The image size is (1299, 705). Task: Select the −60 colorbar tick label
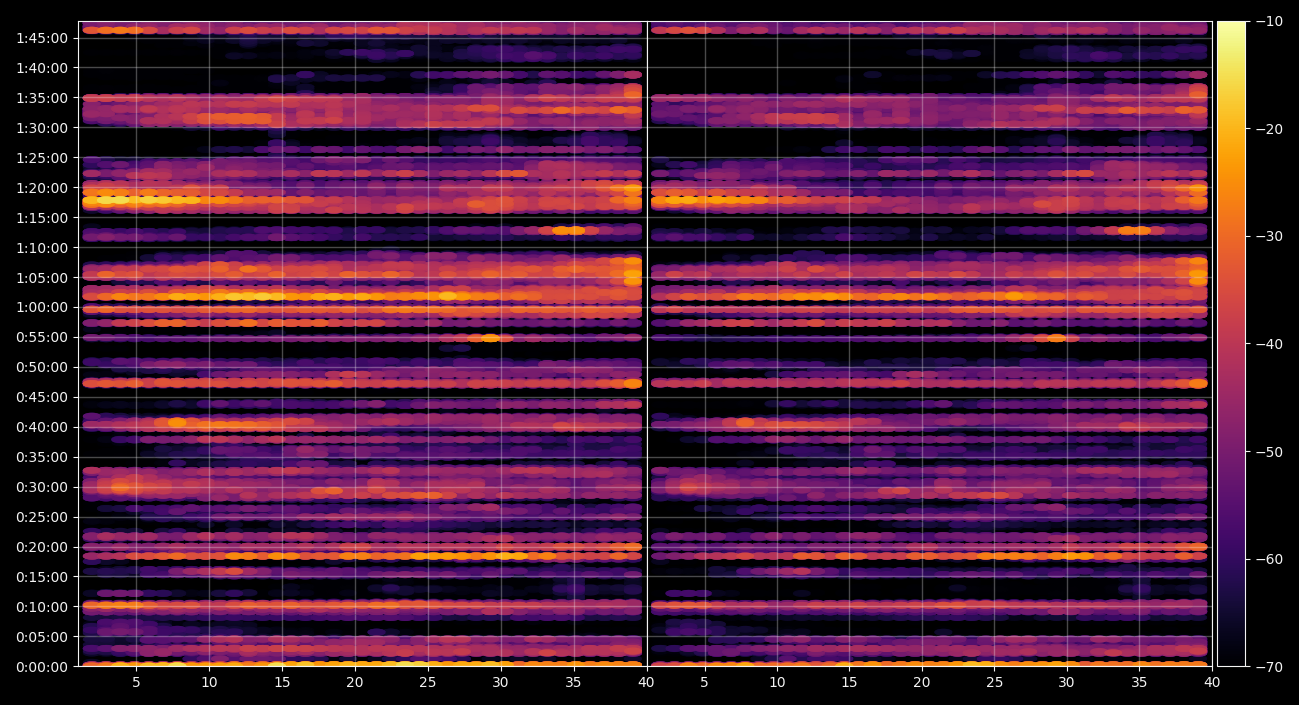point(1270,559)
